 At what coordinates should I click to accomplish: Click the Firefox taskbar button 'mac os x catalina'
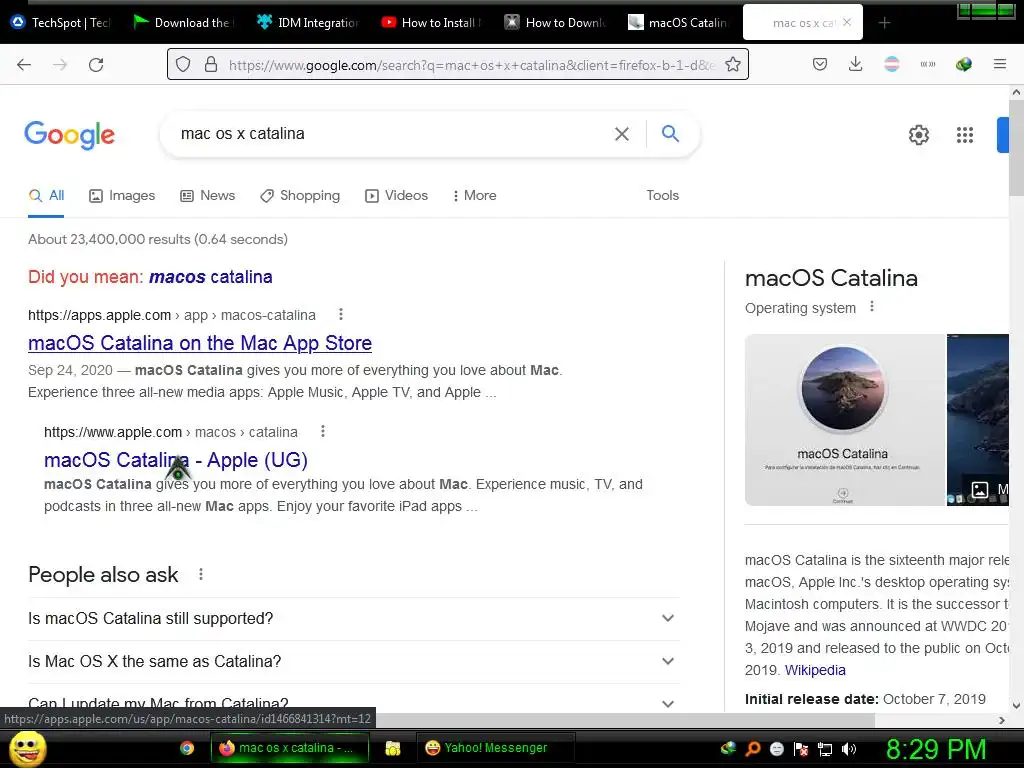(290, 748)
